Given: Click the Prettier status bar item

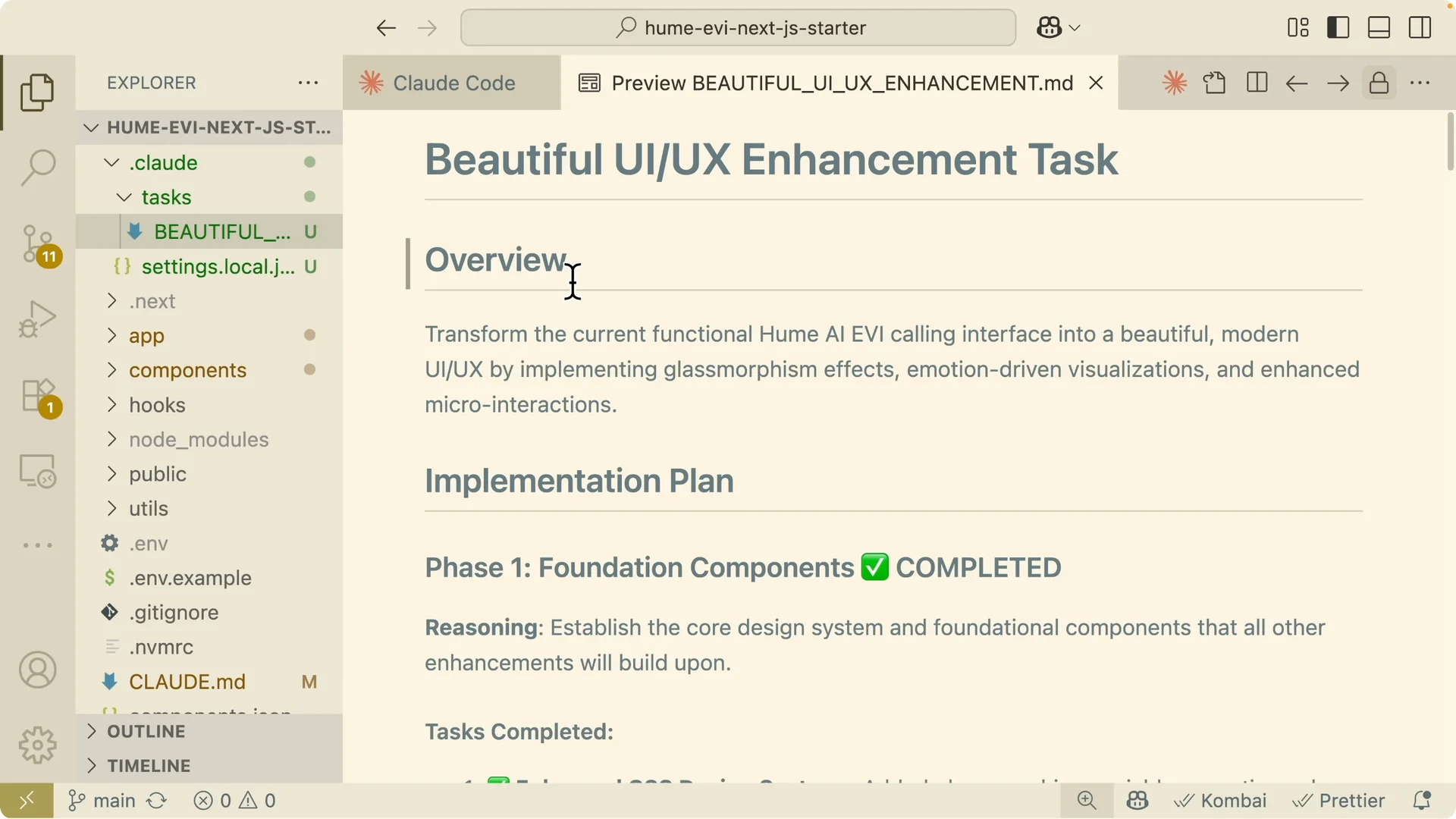Looking at the screenshot, I should (x=1338, y=801).
